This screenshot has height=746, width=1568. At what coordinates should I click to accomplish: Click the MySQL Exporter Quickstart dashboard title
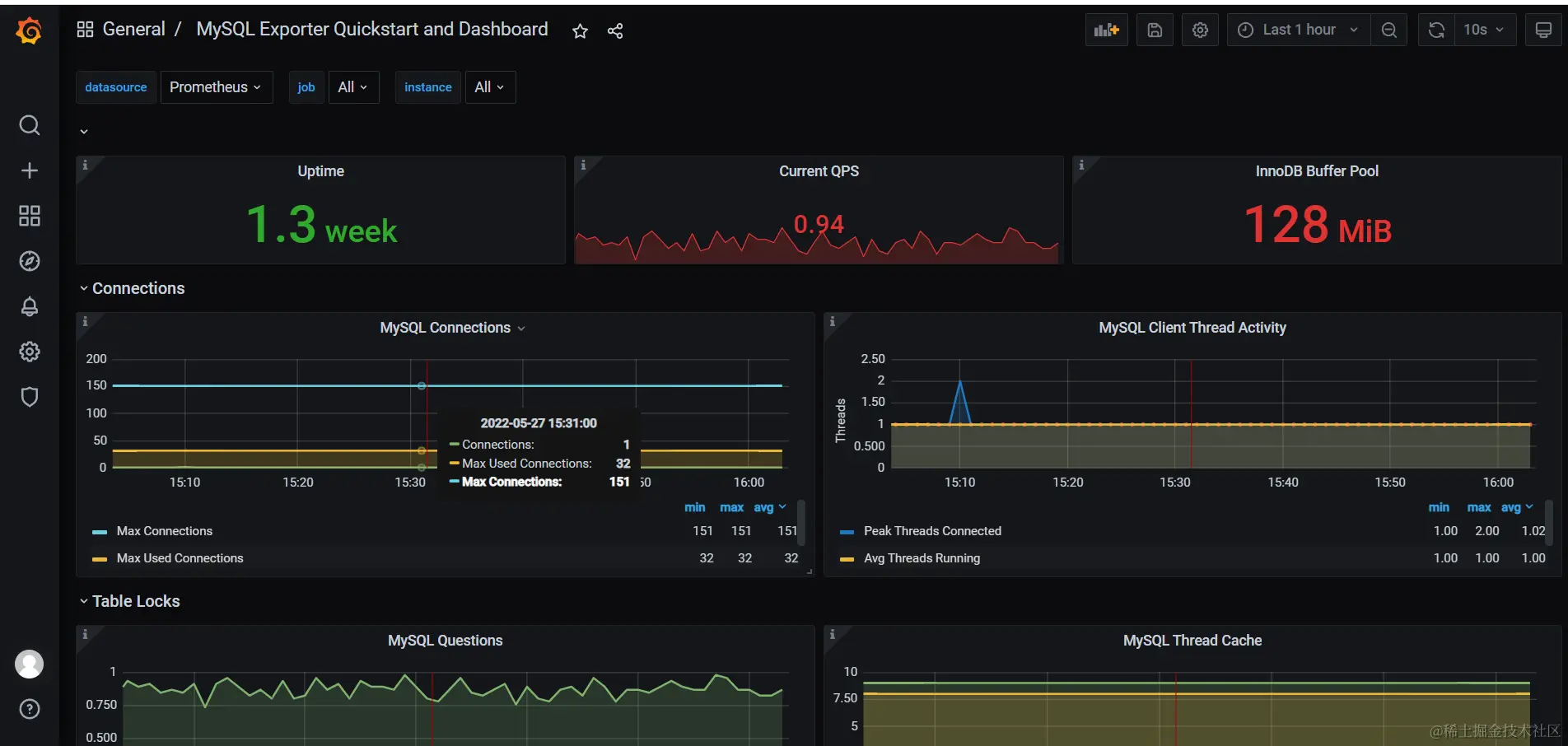372,30
